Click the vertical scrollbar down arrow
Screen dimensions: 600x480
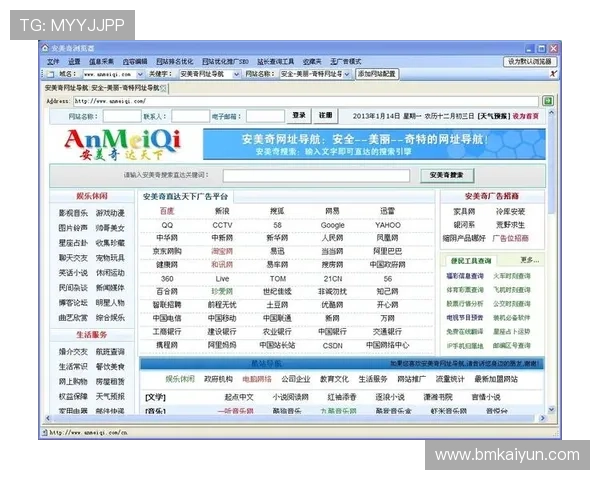click(x=552, y=410)
